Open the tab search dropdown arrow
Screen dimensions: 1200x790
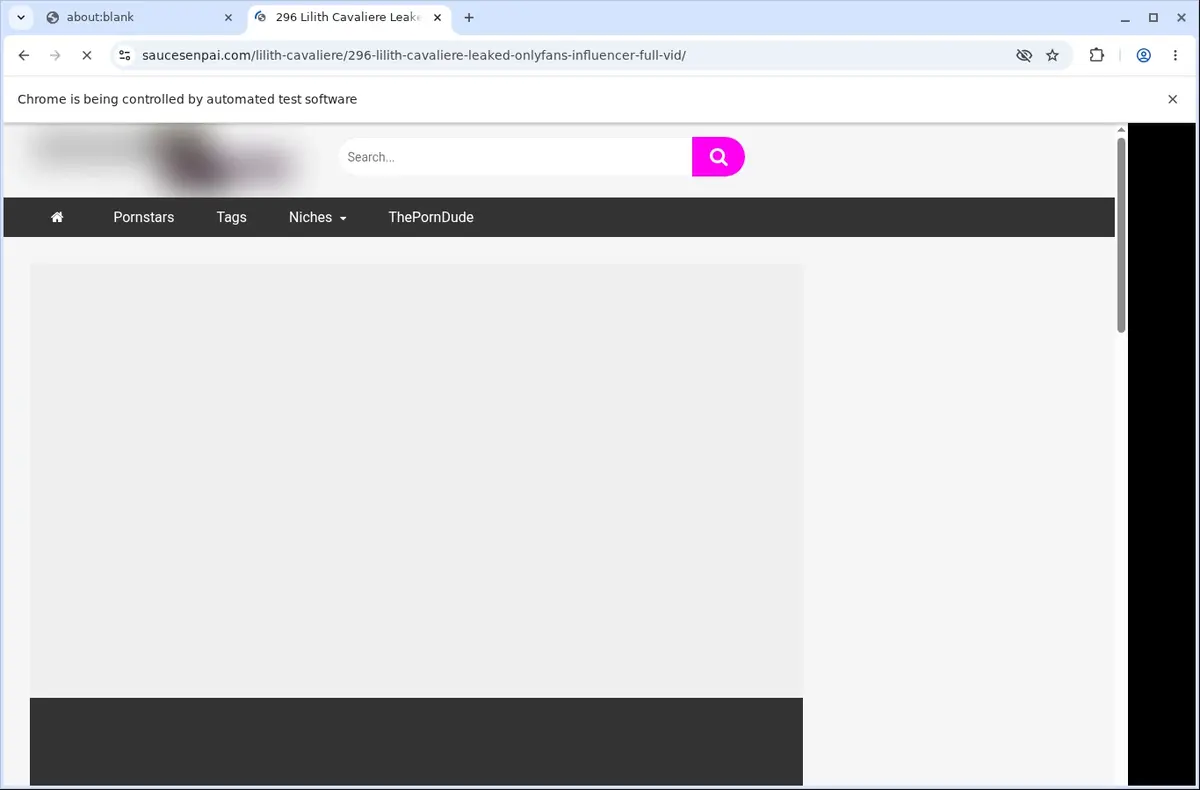click(21, 17)
